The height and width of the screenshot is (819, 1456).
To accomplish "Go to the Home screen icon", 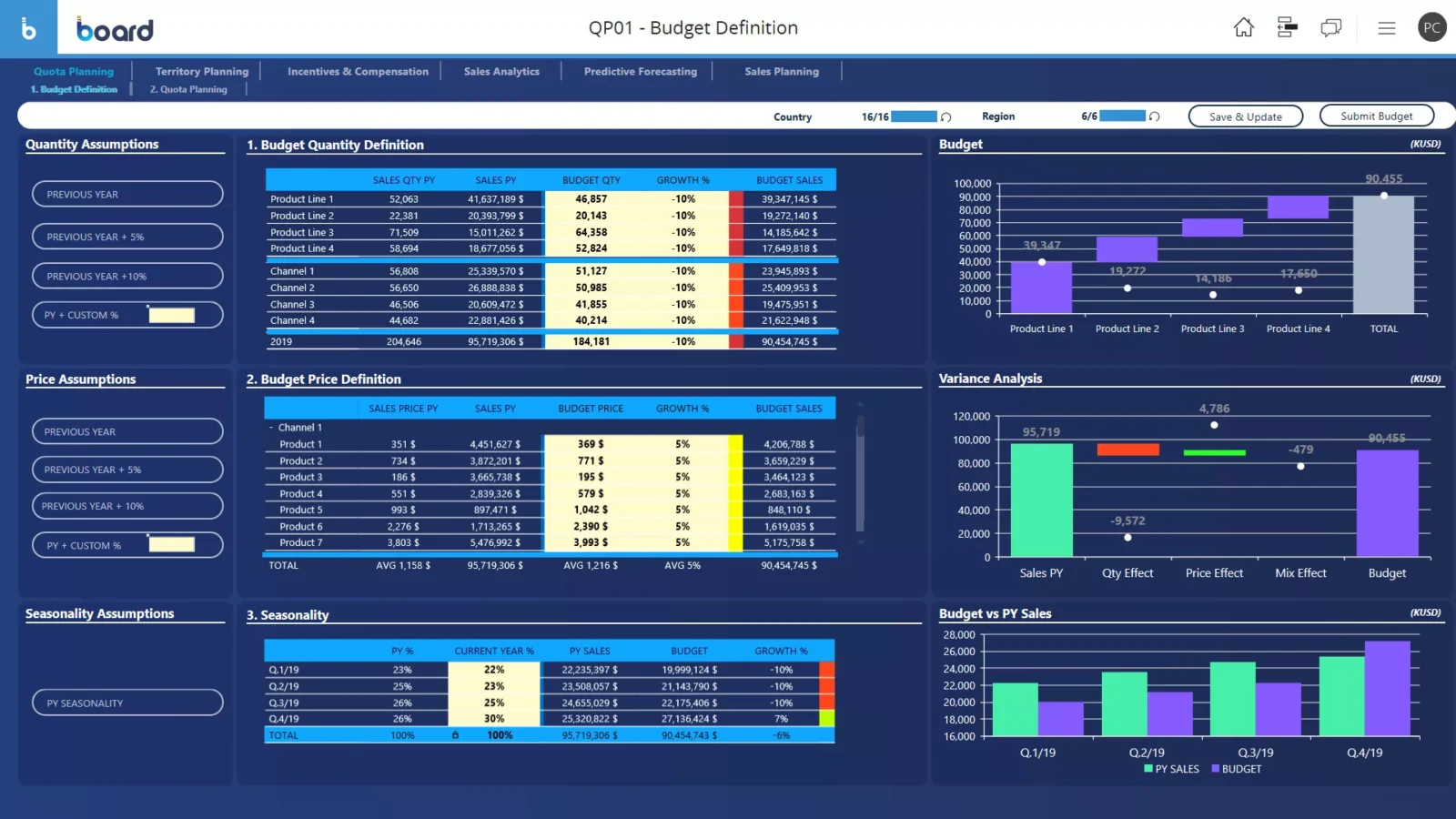I will pyautogui.click(x=1243, y=27).
